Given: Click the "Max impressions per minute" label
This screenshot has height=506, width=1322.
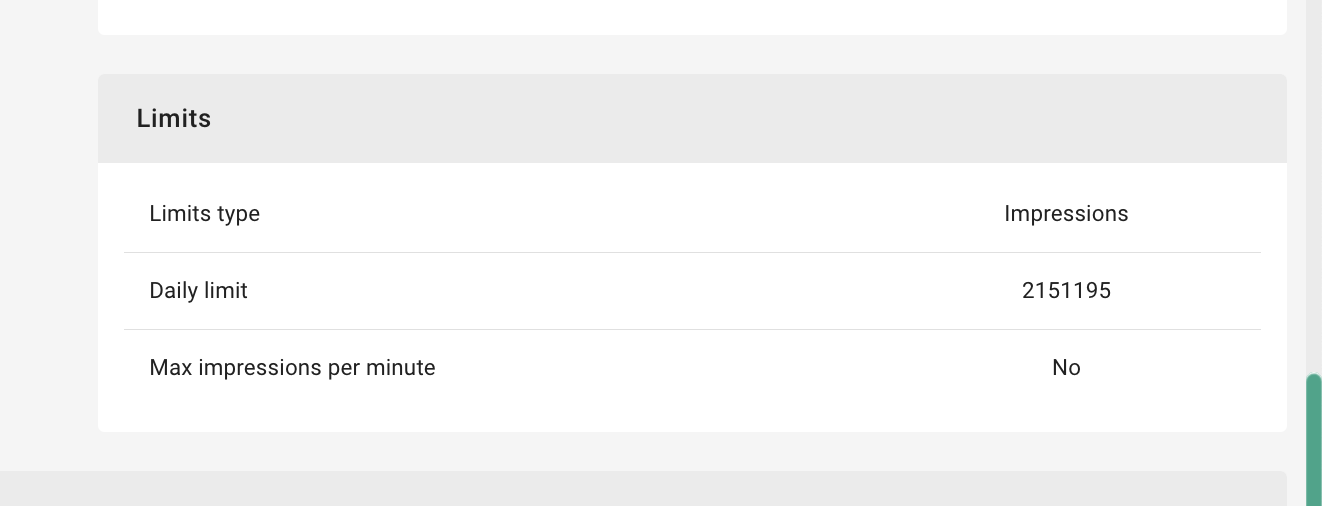Looking at the screenshot, I should click(292, 368).
